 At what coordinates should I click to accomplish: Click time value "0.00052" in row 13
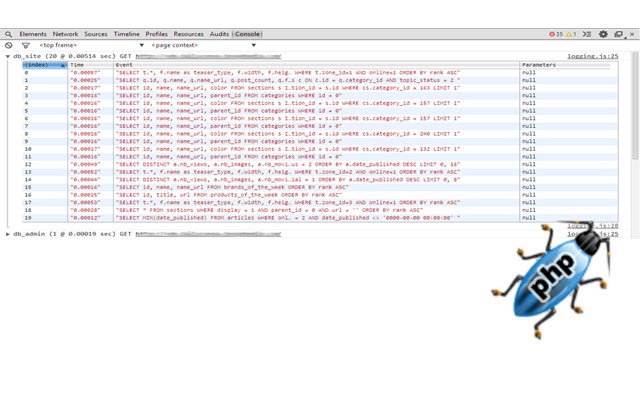coord(85,172)
